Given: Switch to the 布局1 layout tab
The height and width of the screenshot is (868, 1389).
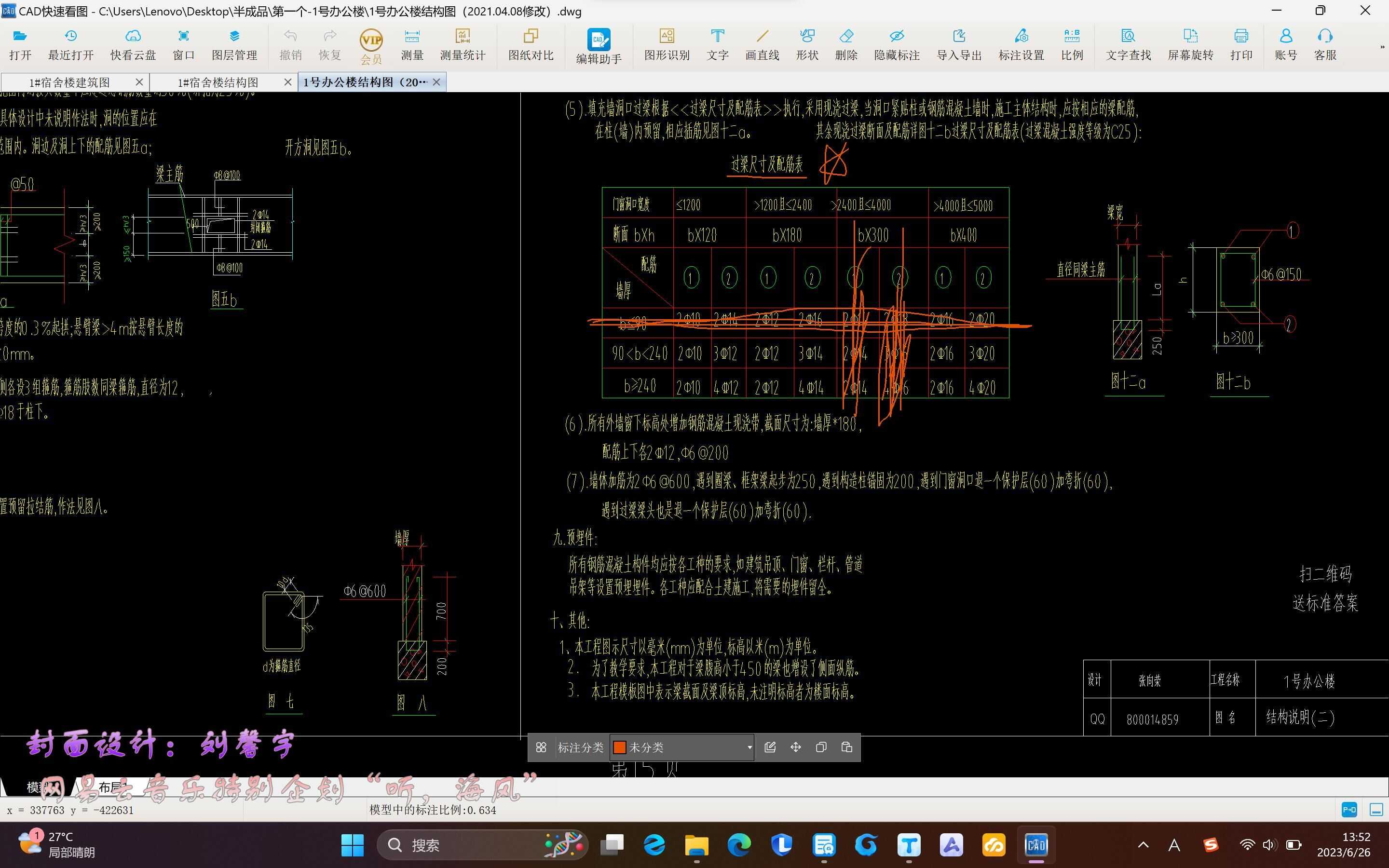Looking at the screenshot, I should [x=112, y=787].
